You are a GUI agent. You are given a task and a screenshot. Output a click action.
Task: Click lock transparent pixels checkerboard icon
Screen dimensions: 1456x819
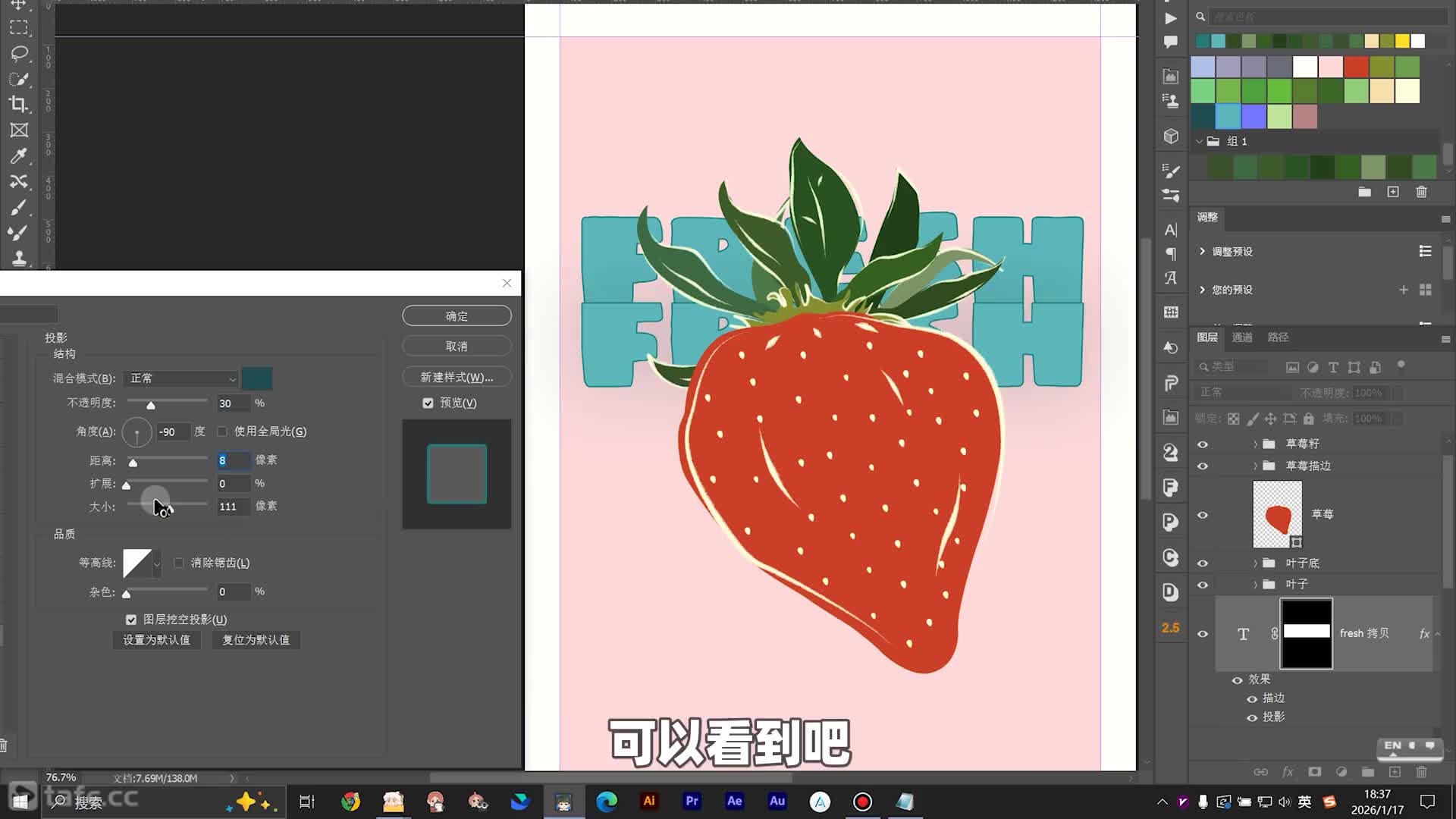1234,419
